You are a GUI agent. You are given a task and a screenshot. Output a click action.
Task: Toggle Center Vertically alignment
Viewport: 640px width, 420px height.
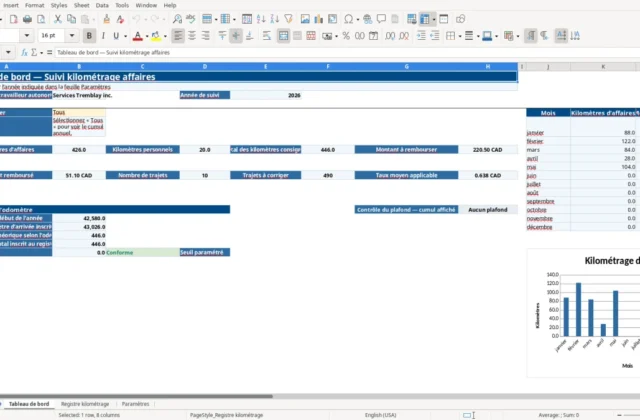[236, 36]
